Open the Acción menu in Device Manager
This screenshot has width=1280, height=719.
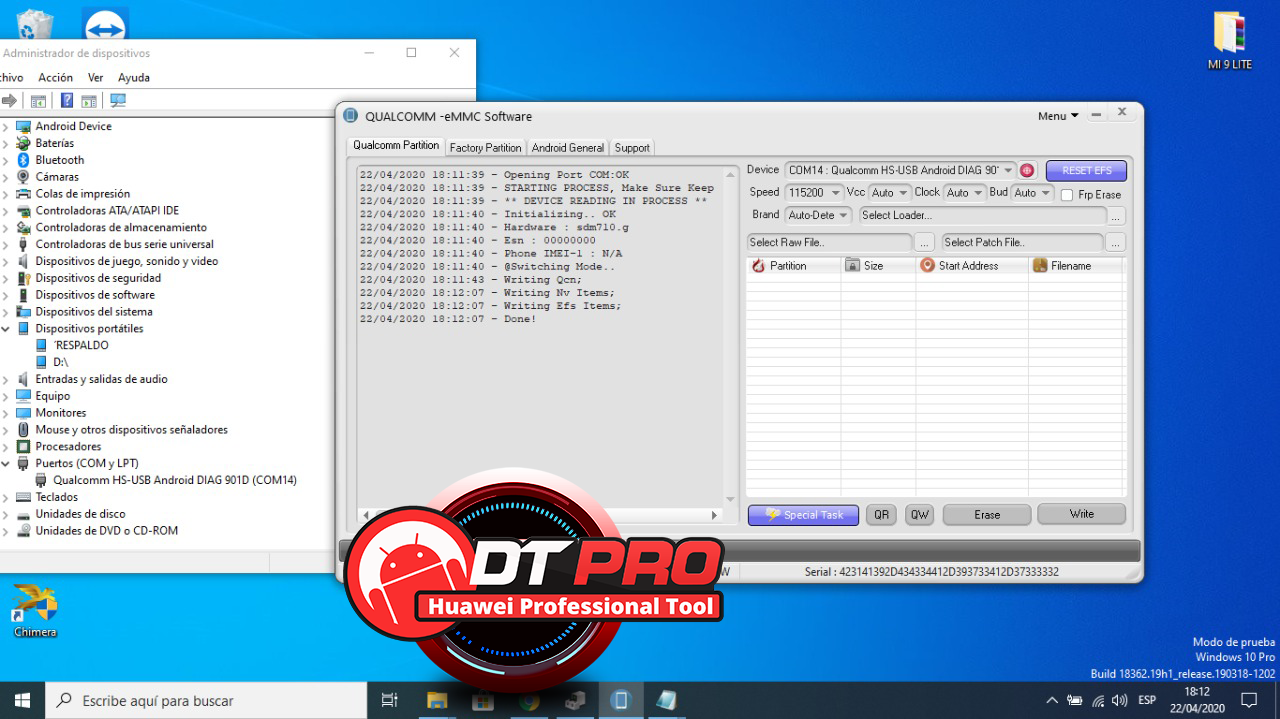coord(55,77)
